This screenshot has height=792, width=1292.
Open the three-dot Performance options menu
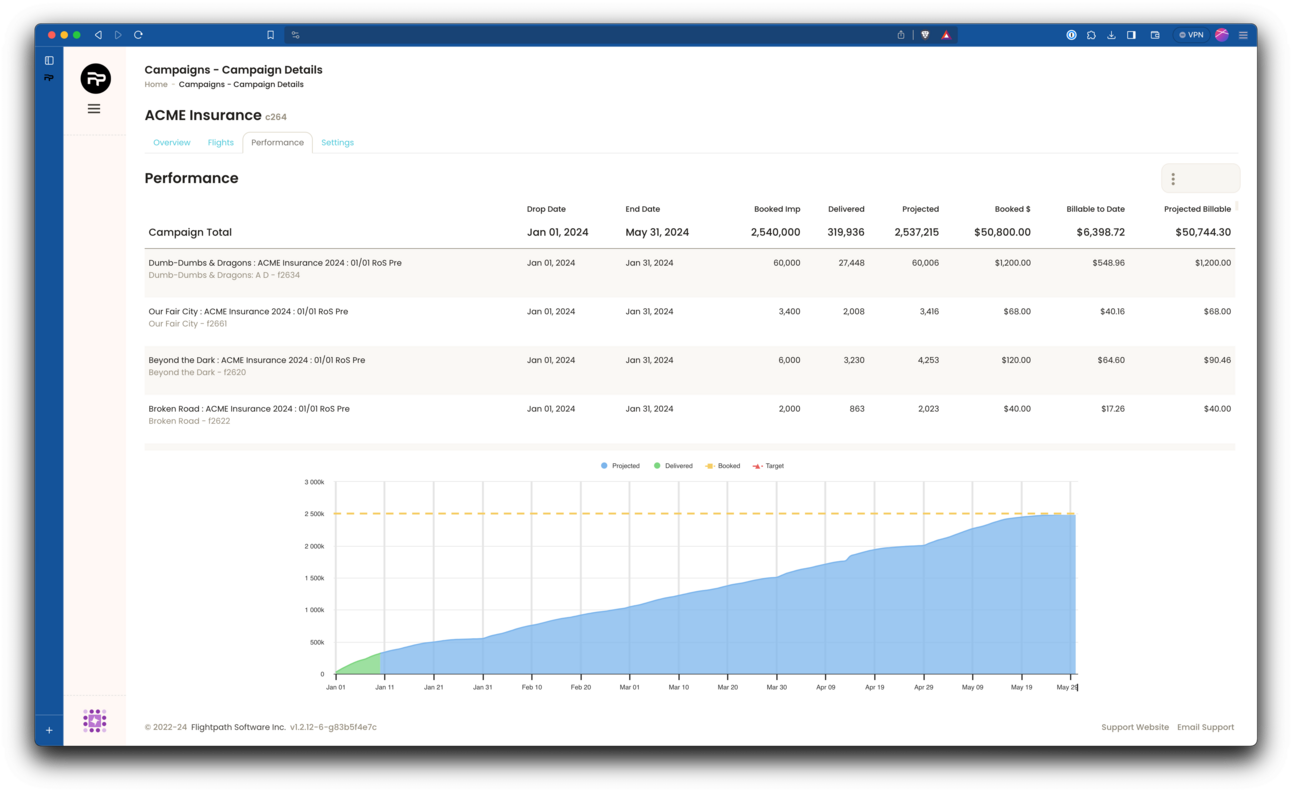(1173, 179)
